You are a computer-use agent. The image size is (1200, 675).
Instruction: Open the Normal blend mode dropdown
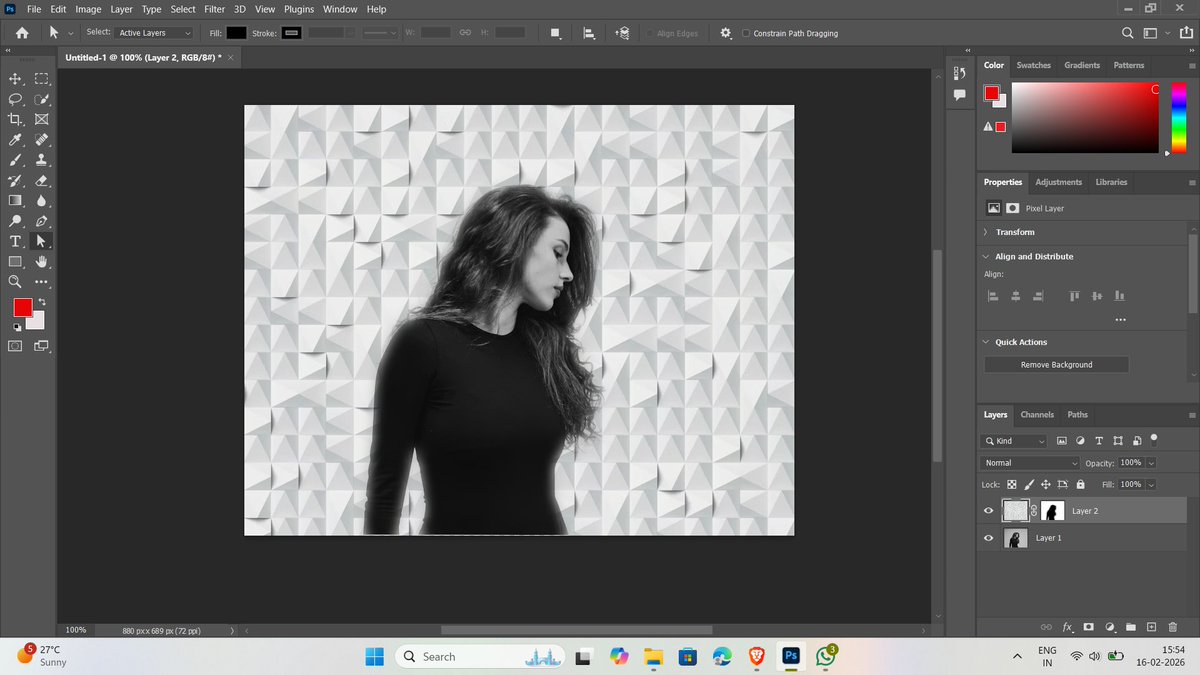click(1030, 463)
